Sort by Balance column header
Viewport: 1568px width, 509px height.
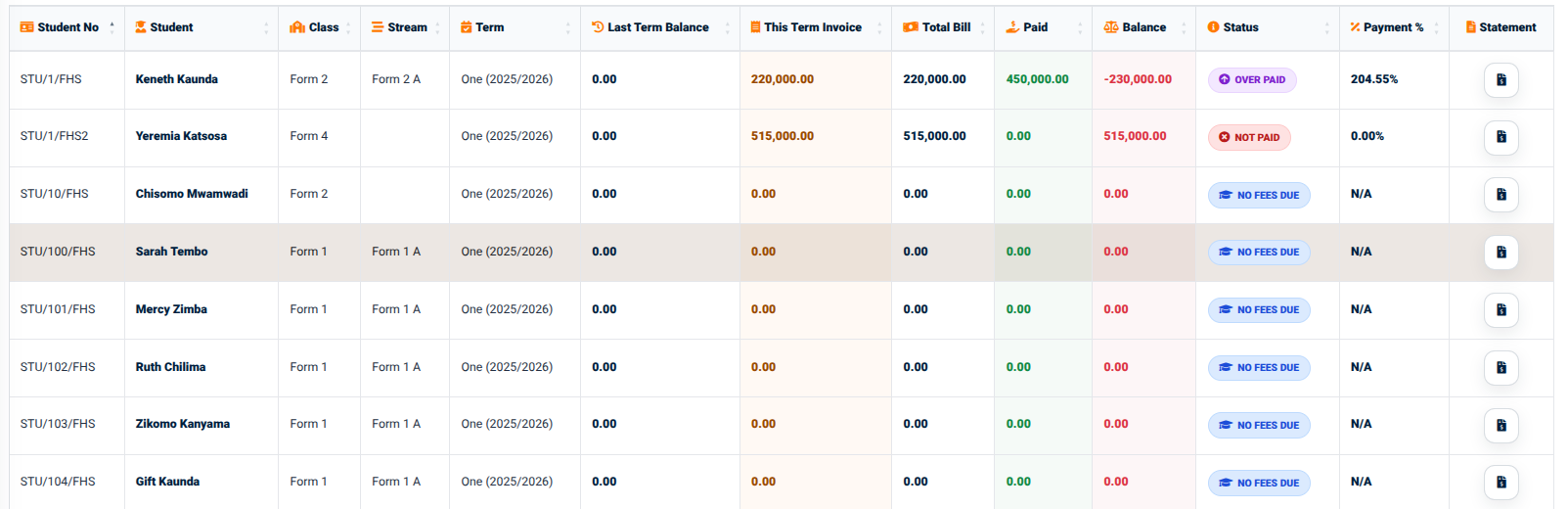(1143, 27)
